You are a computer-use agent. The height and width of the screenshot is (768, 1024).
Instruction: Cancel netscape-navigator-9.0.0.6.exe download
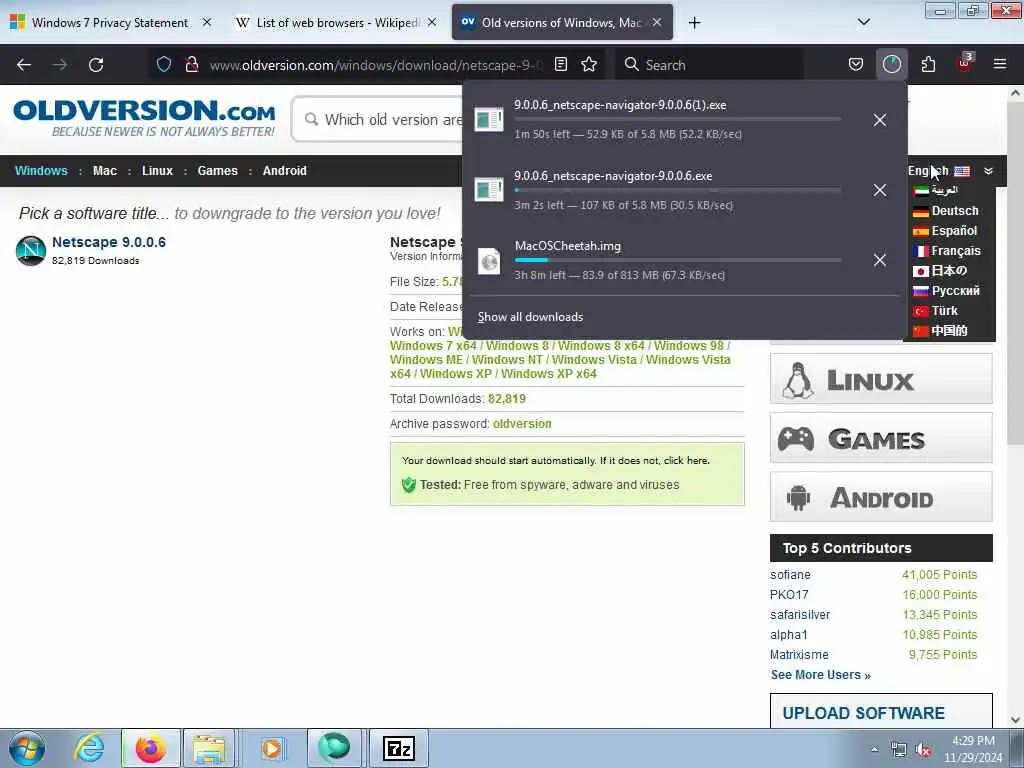tap(880, 190)
